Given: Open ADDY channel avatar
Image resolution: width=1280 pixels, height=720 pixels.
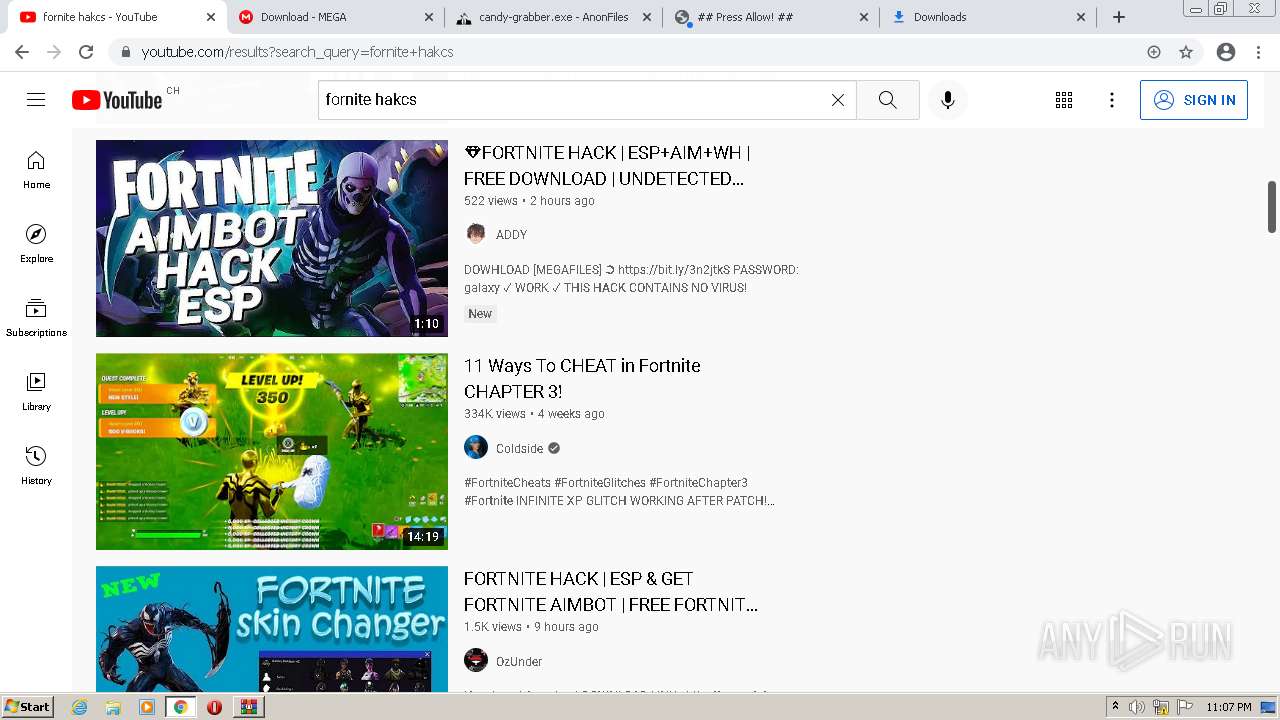Looking at the screenshot, I should click(x=476, y=234).
